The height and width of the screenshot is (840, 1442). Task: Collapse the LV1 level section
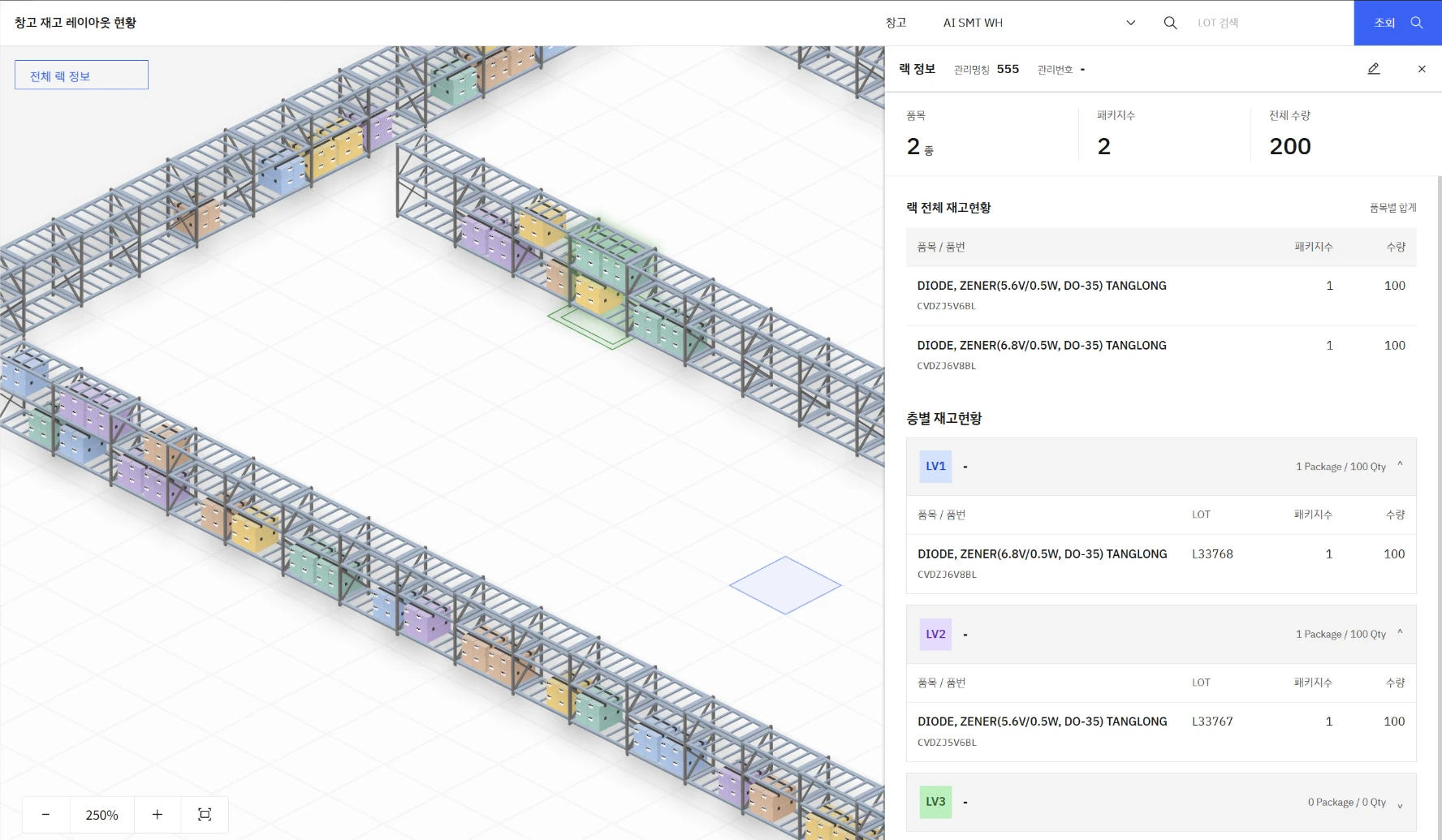[x=1400, y=465]
